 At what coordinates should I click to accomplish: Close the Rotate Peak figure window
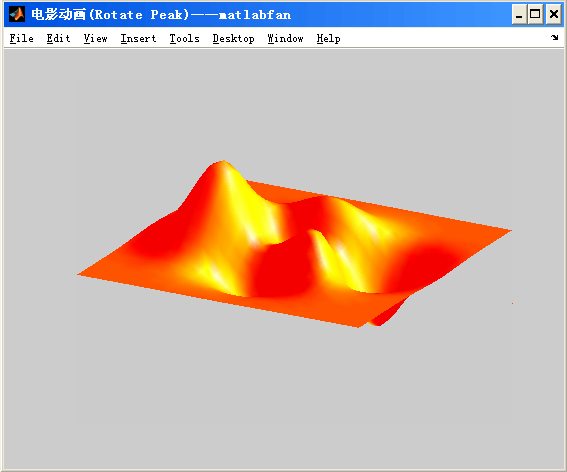pos(554,14)
